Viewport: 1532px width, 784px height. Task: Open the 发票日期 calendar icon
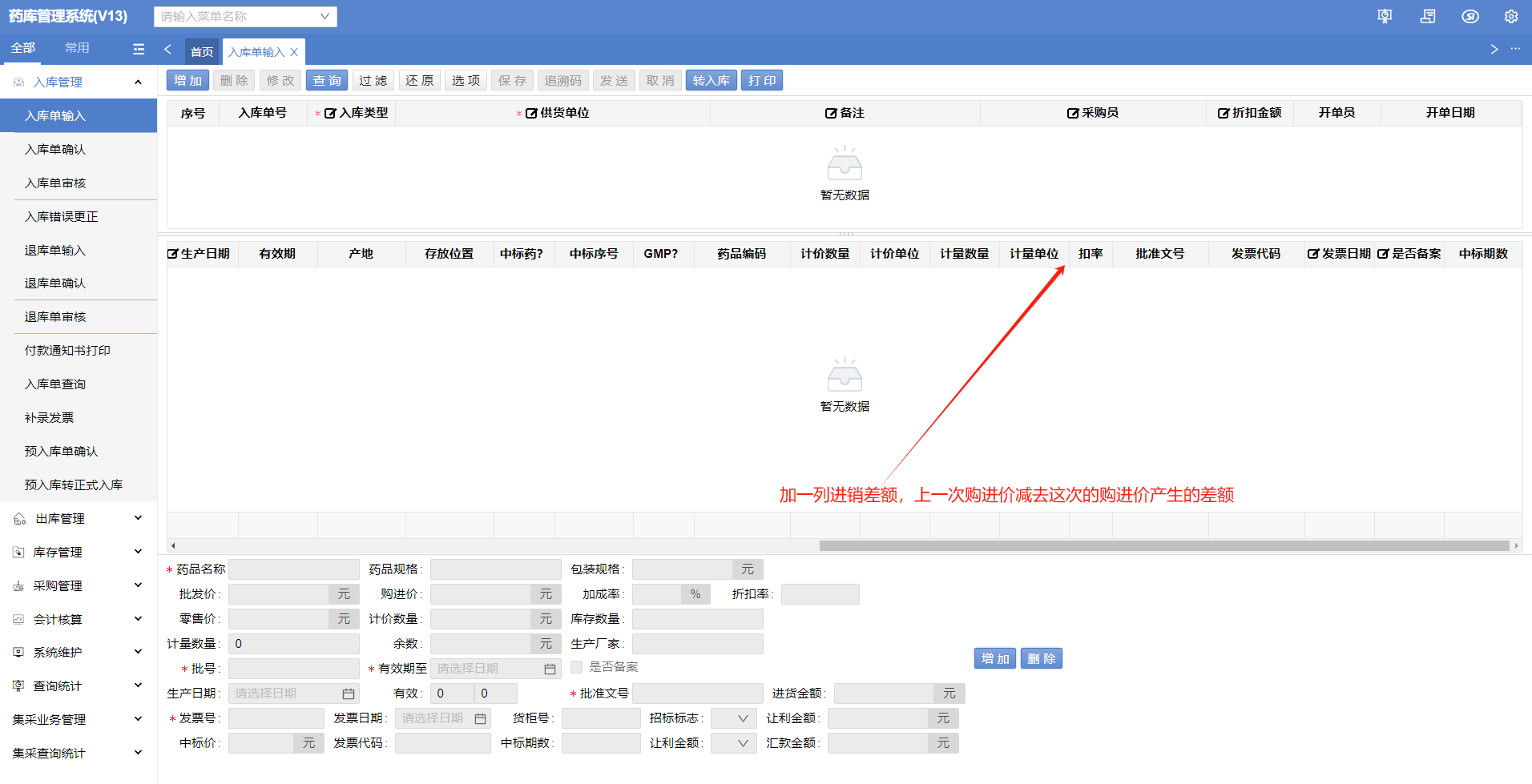click(480, 718)
